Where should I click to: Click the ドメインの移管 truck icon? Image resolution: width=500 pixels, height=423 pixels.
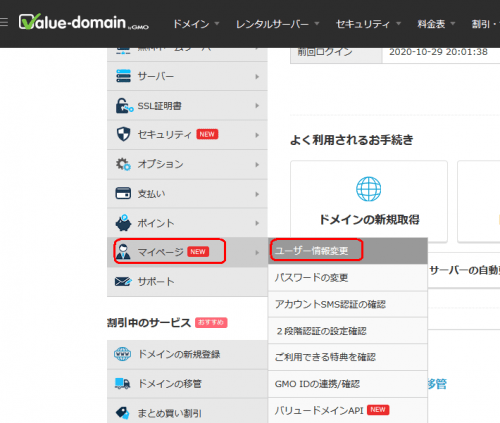click(x=122, y=384)
